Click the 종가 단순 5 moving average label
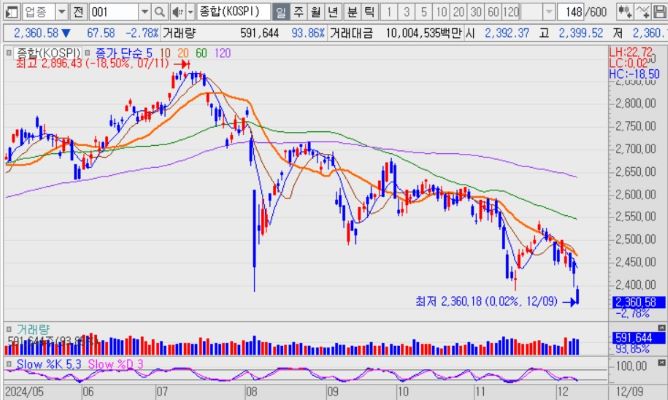Screen dimensions: 668x400 click(x=124, y=53)
